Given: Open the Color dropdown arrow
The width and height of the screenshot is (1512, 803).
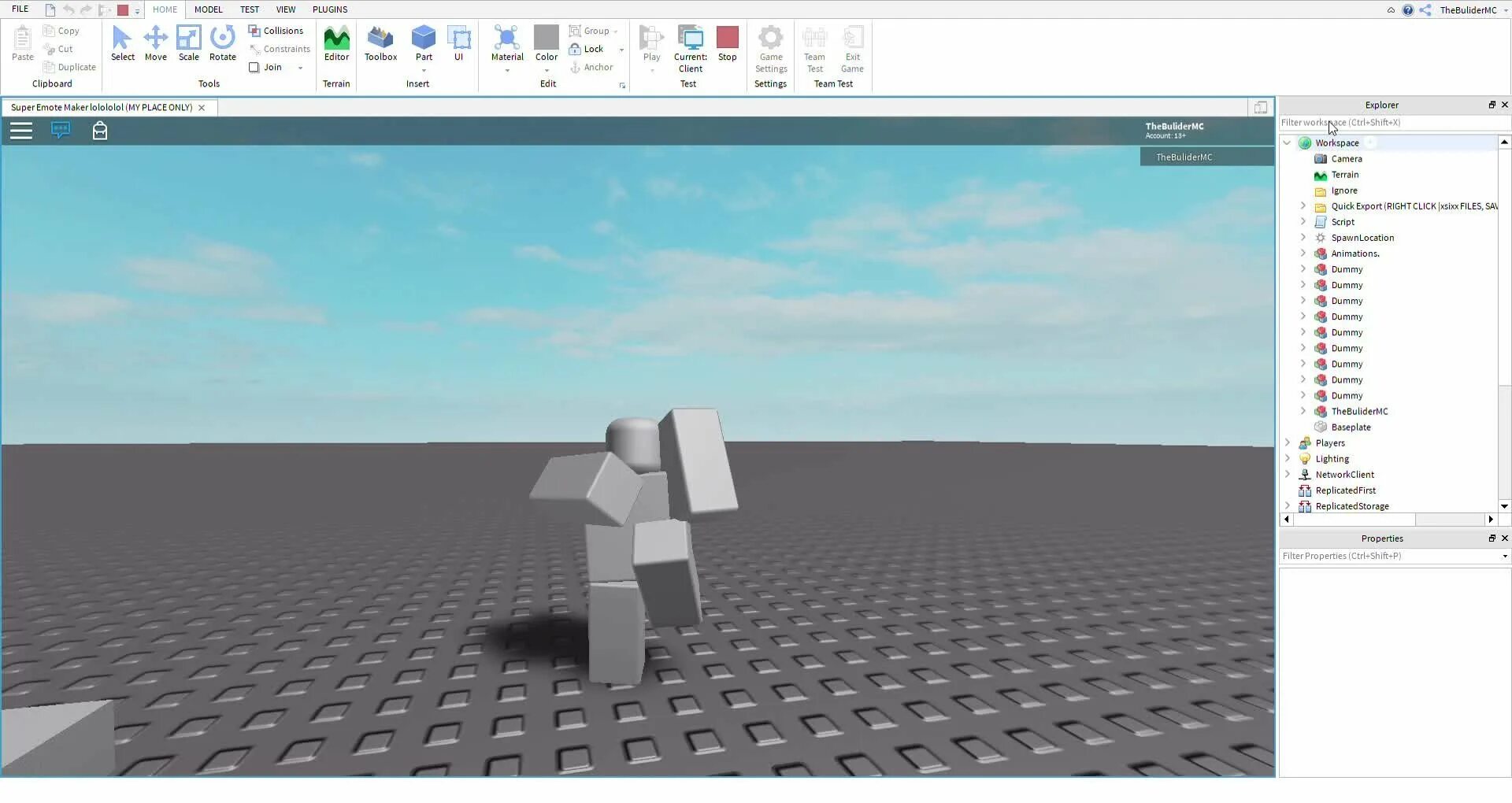Looking at the screenshot, I should pyautogui.click(x=547, y=70).
